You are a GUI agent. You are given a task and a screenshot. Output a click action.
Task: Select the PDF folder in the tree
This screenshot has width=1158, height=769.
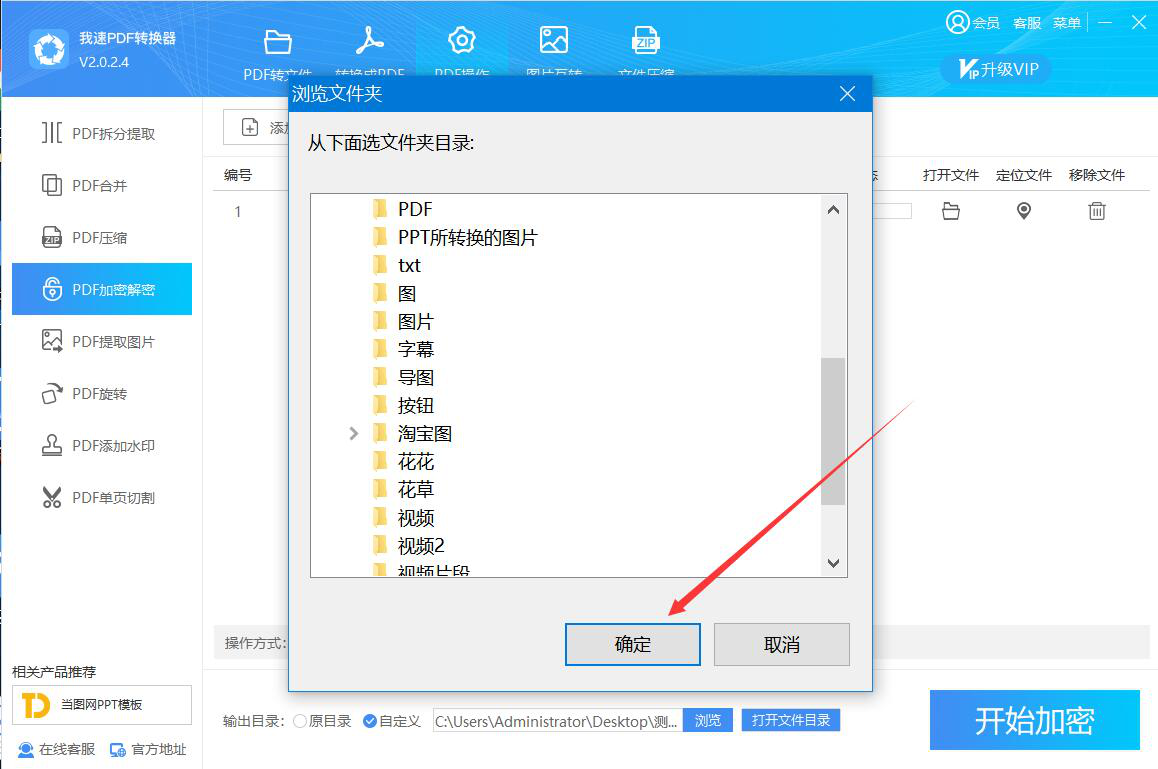[415, 210]
